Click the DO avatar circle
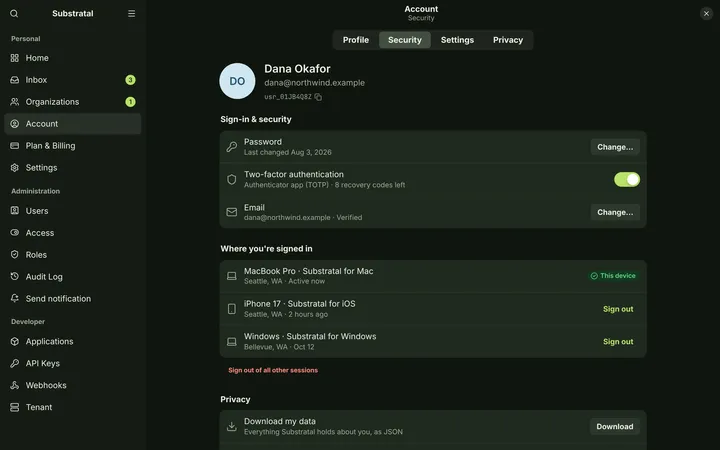Image resolution: width=720 pixels, height=450 pixels. coord(237,81)
